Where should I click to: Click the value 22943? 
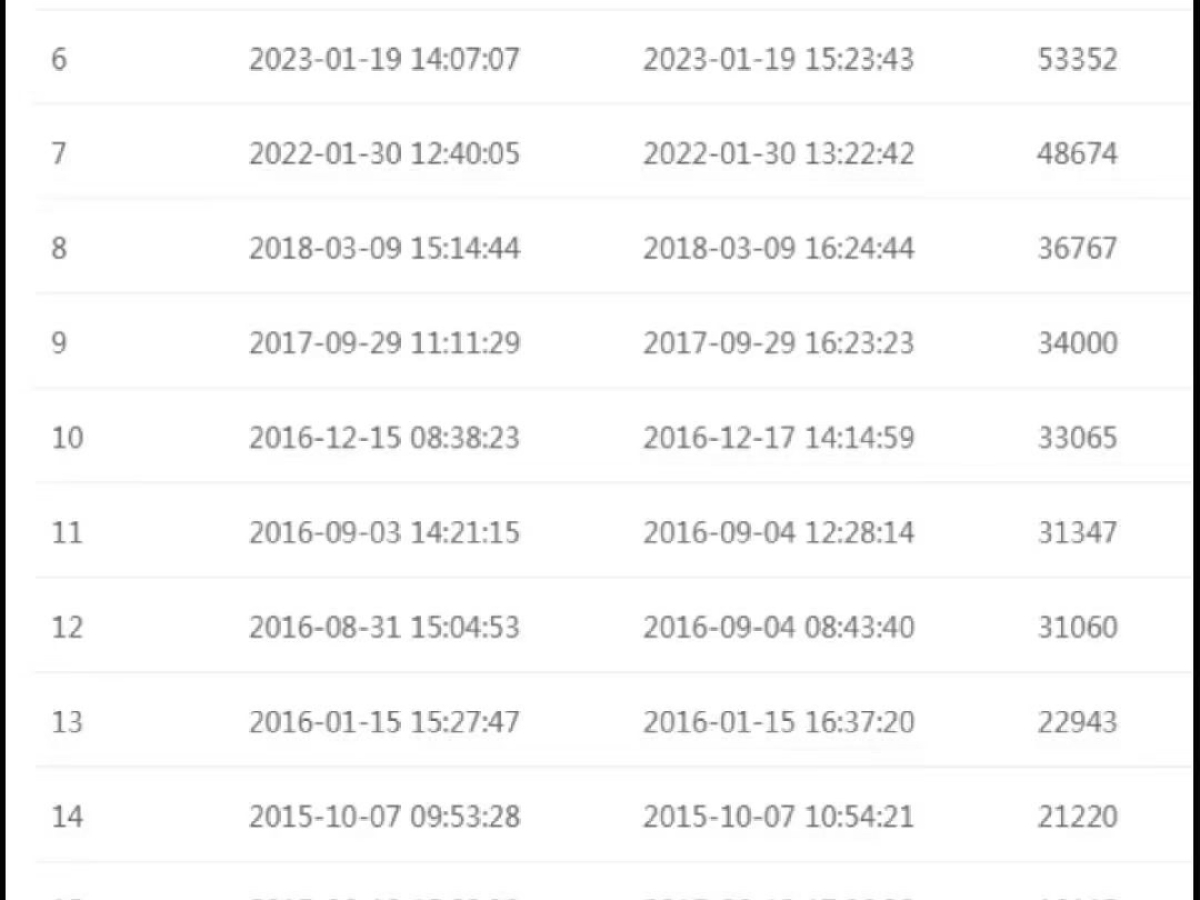1077,722
